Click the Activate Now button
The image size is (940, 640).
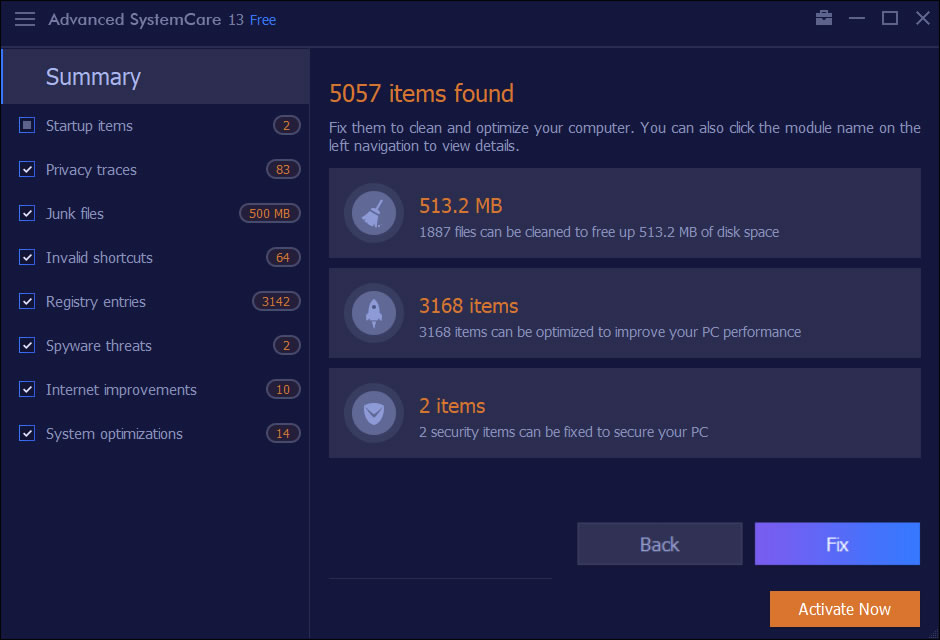click(845, 609)
